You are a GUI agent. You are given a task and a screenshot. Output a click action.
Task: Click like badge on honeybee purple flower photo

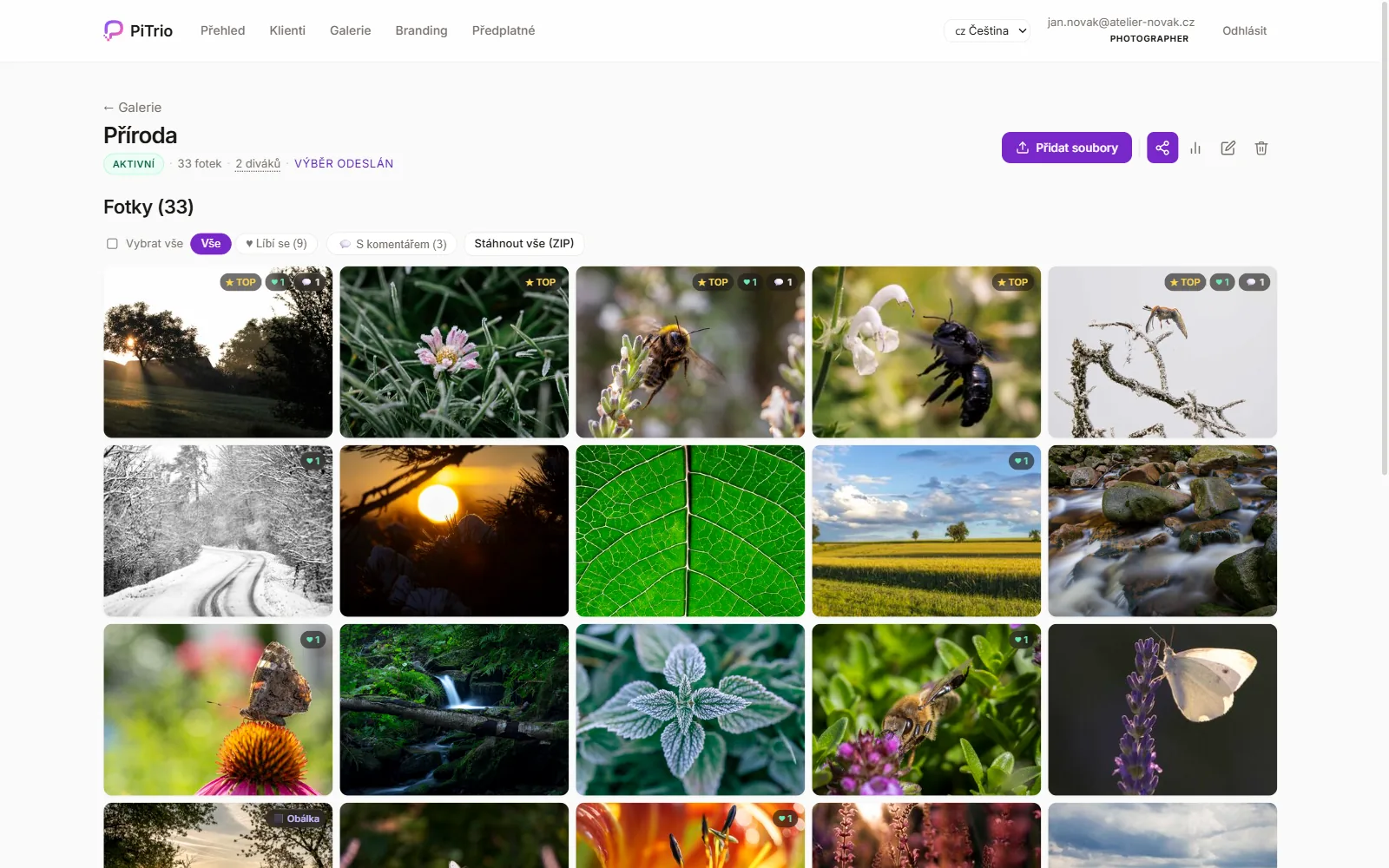1021,640
